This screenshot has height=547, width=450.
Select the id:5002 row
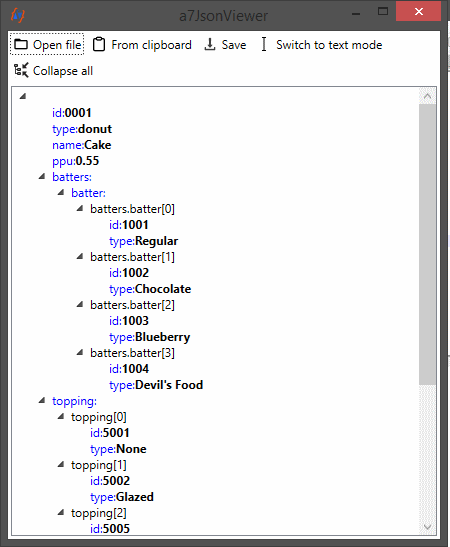click(110, 481)
